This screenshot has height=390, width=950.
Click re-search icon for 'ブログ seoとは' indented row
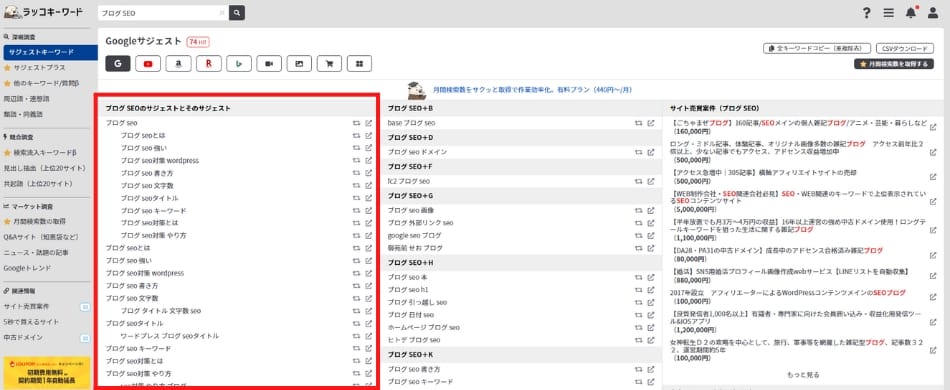point(356,135)
